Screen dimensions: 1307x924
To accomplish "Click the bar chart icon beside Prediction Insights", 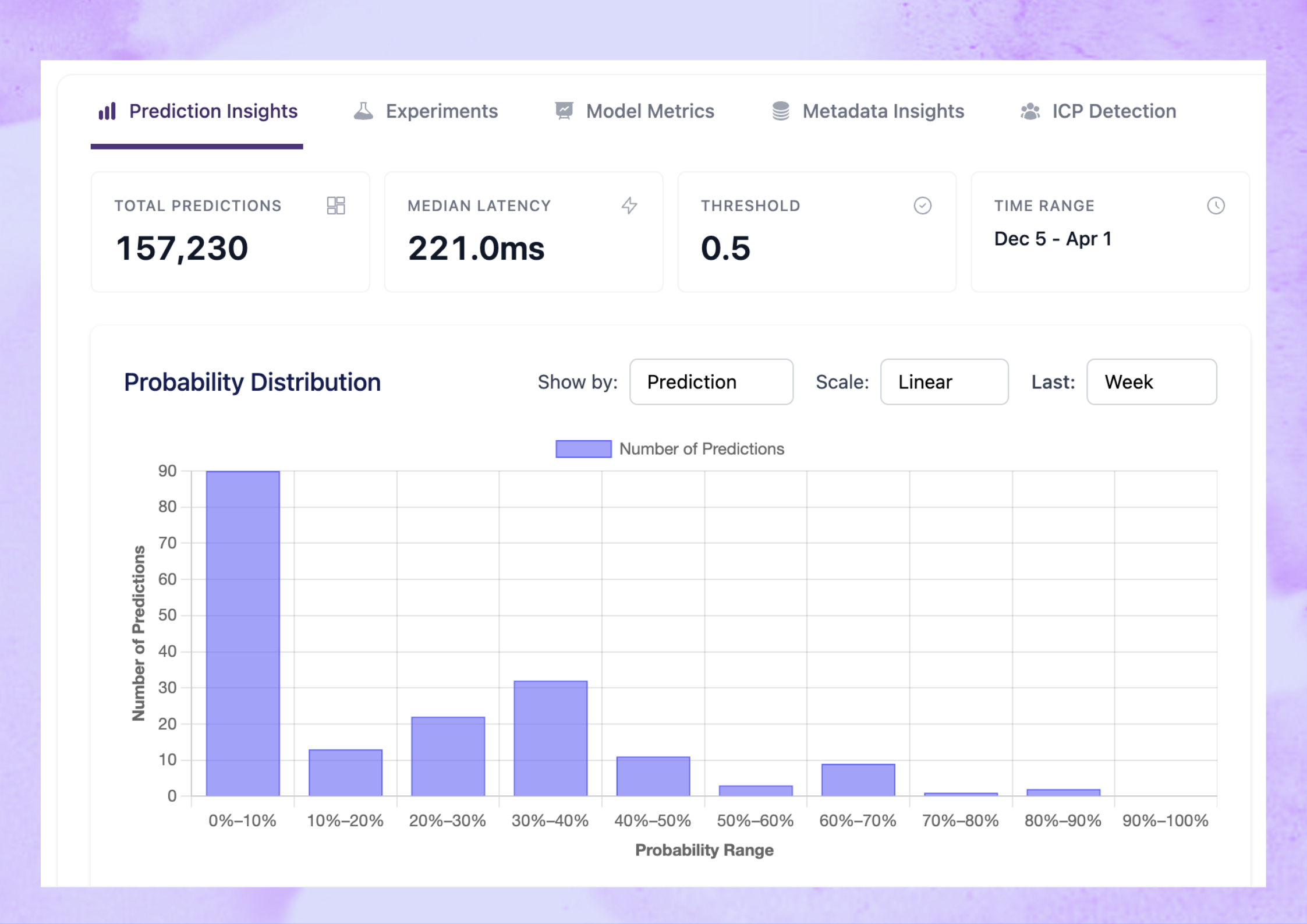I will pos(107,111).
